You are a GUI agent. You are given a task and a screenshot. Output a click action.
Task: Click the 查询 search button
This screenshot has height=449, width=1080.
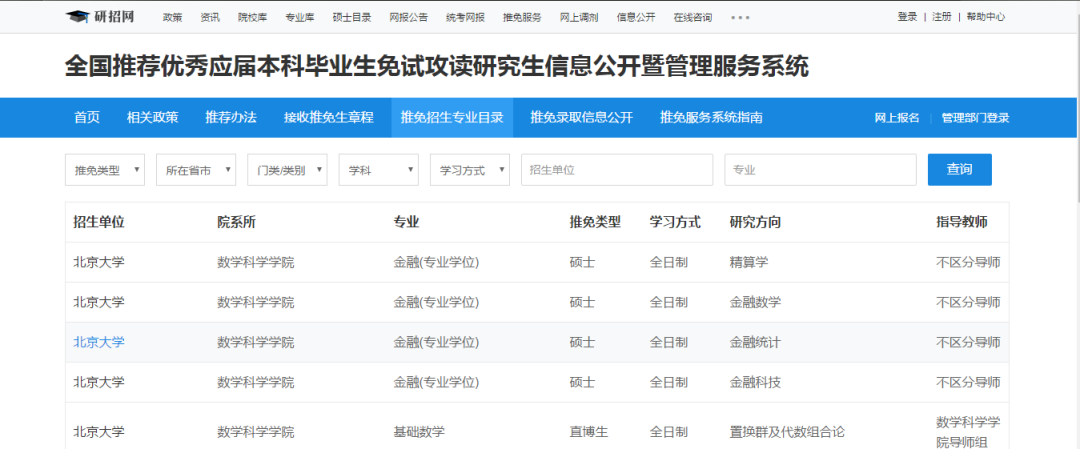(959, 169)
